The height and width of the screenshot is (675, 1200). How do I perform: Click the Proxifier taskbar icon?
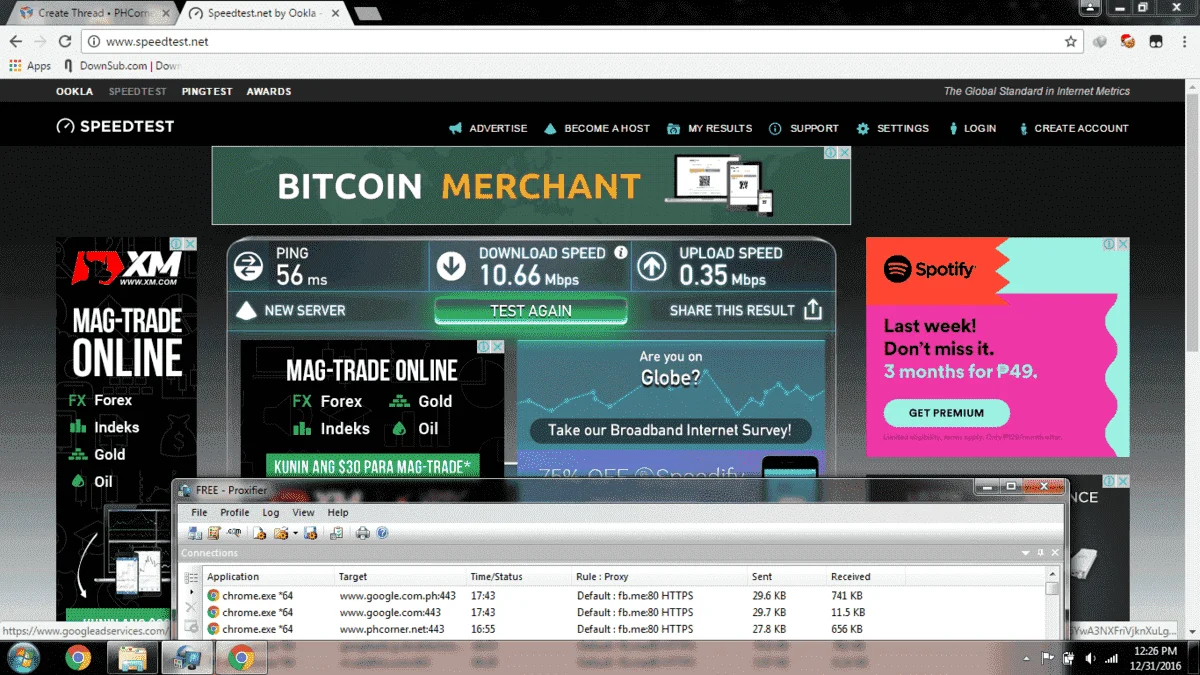pyautogui.click(x=186, y=658)
